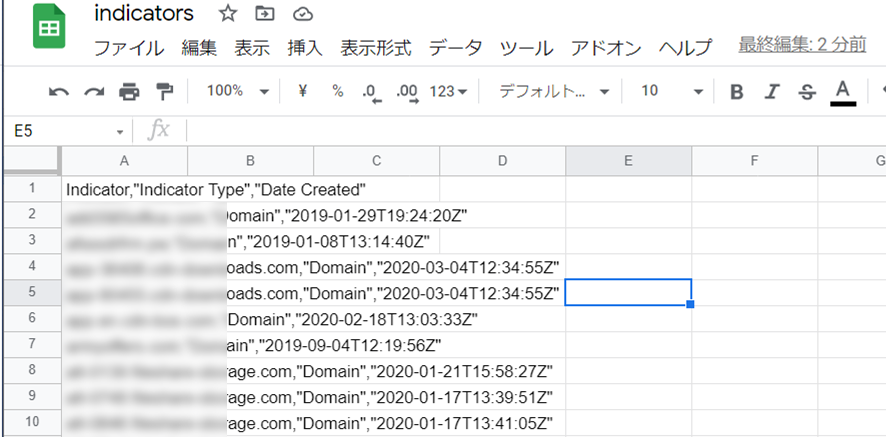Select row 2 header
This screenshot has height=437, width=886.
[32, 214]
